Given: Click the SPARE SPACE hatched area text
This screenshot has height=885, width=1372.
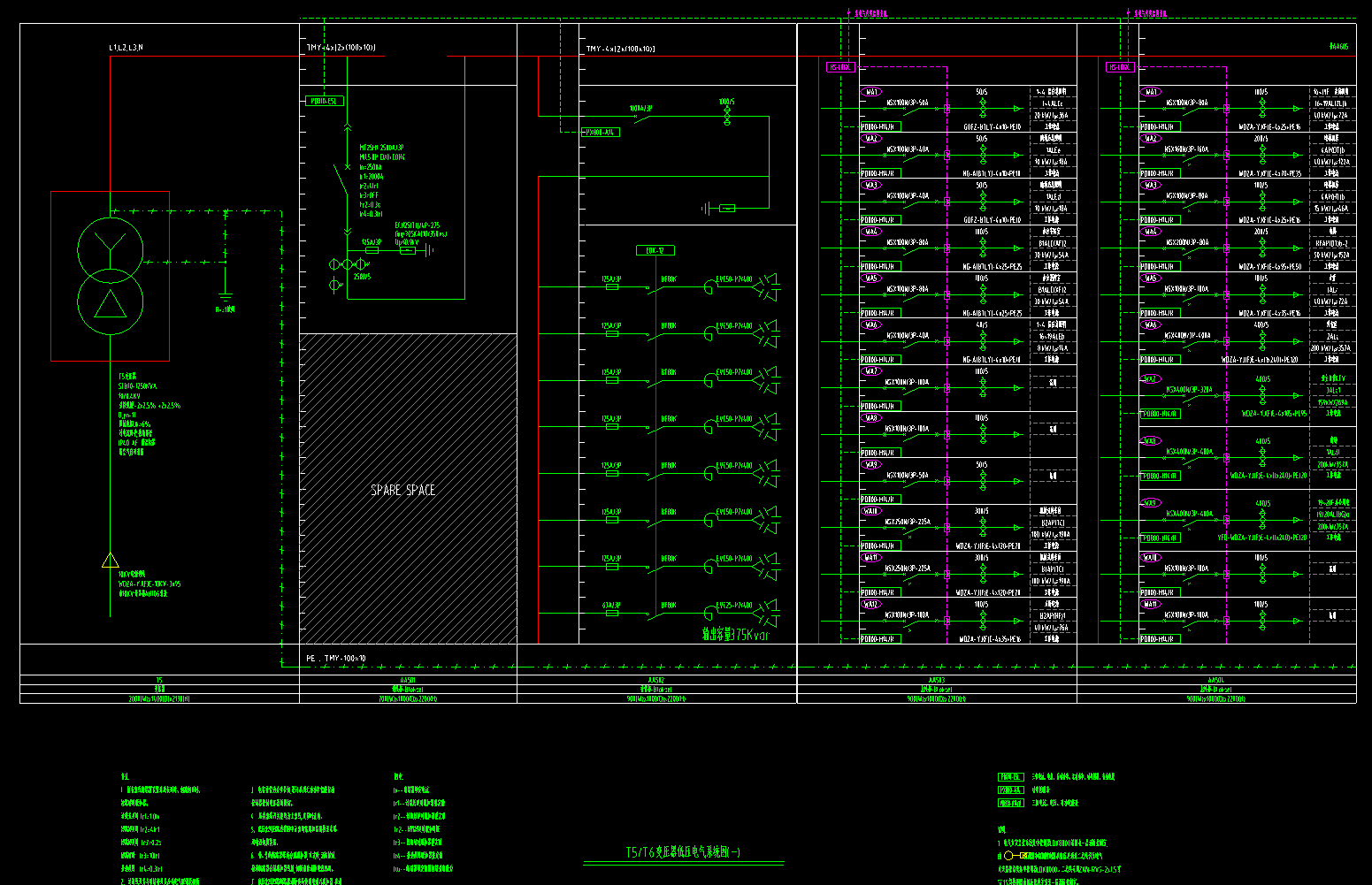Looking at the screenshot, I should (402, 490).
